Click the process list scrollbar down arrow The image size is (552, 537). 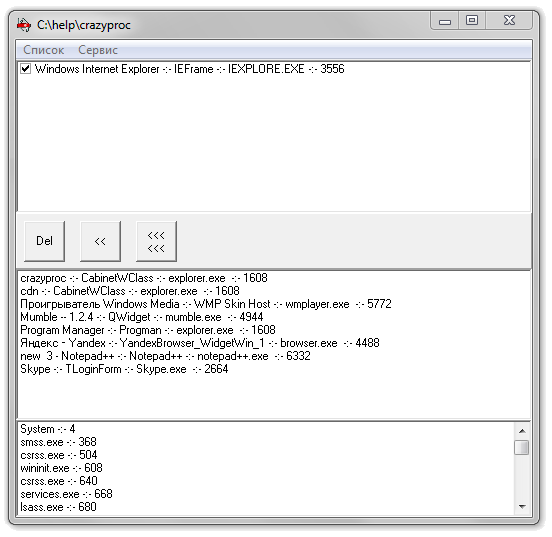(x=522, y=507)
